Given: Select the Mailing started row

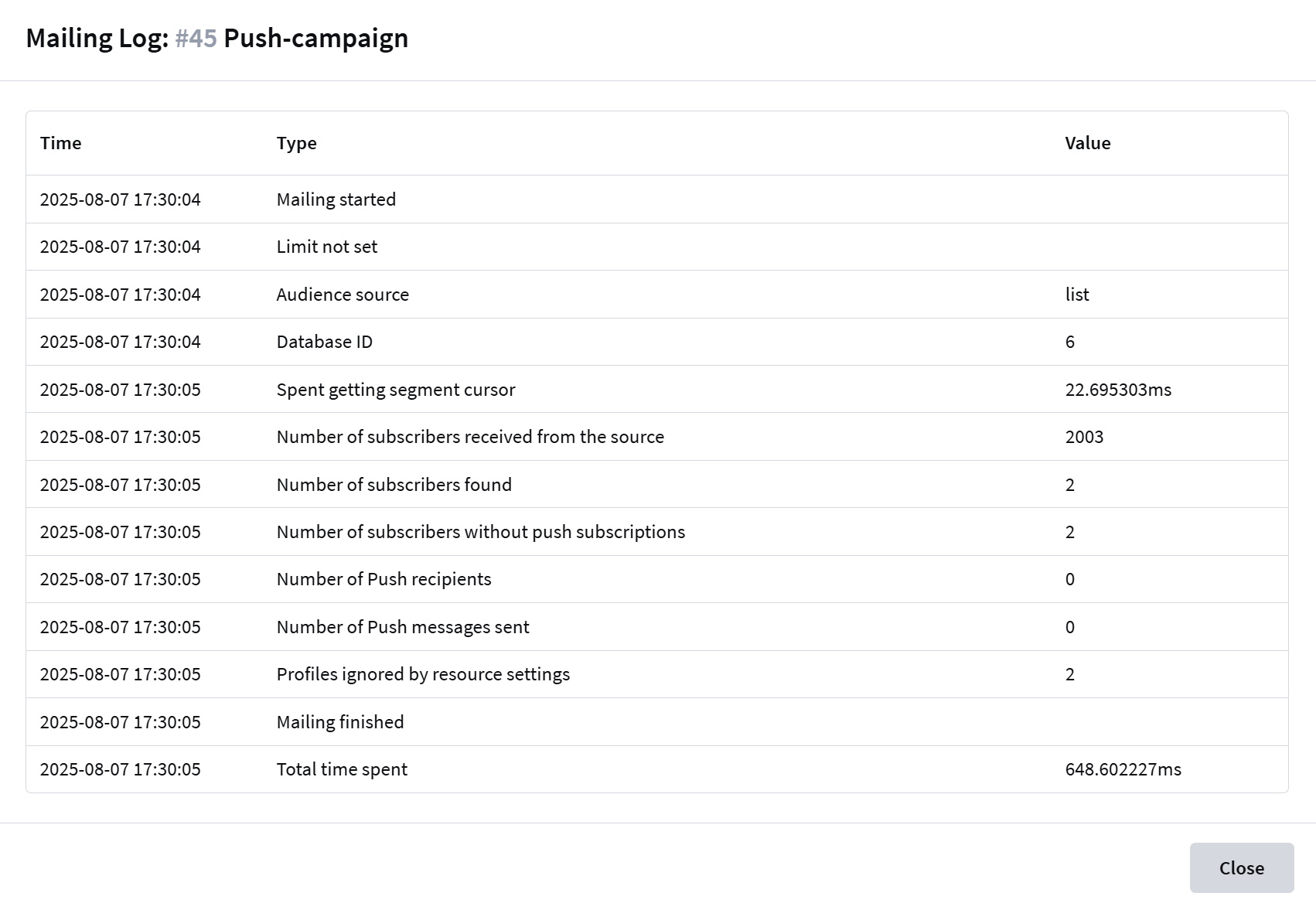Looking at the screenshot, I should (336, 199).
